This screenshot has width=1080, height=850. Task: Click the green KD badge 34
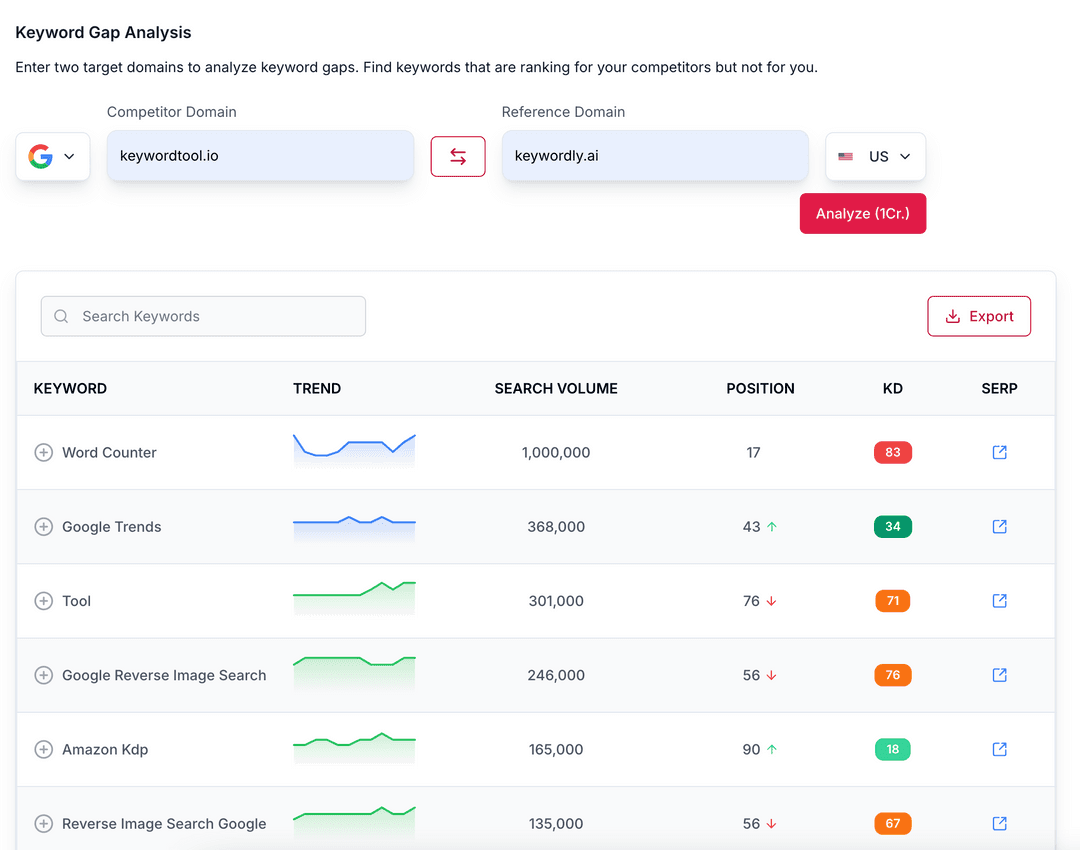pyautogui.click(x=893, y=527)
